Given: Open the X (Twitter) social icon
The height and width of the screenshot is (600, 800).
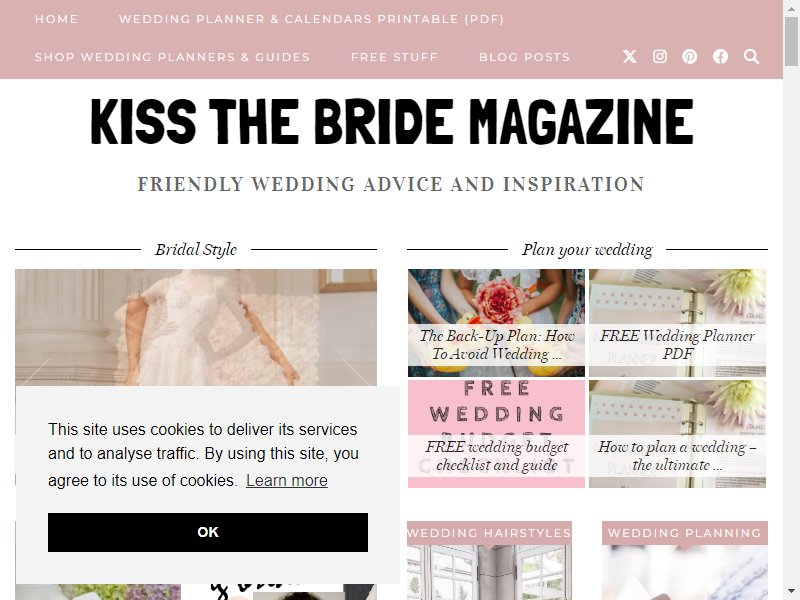Looking at the screenshot, I should 630,56.
